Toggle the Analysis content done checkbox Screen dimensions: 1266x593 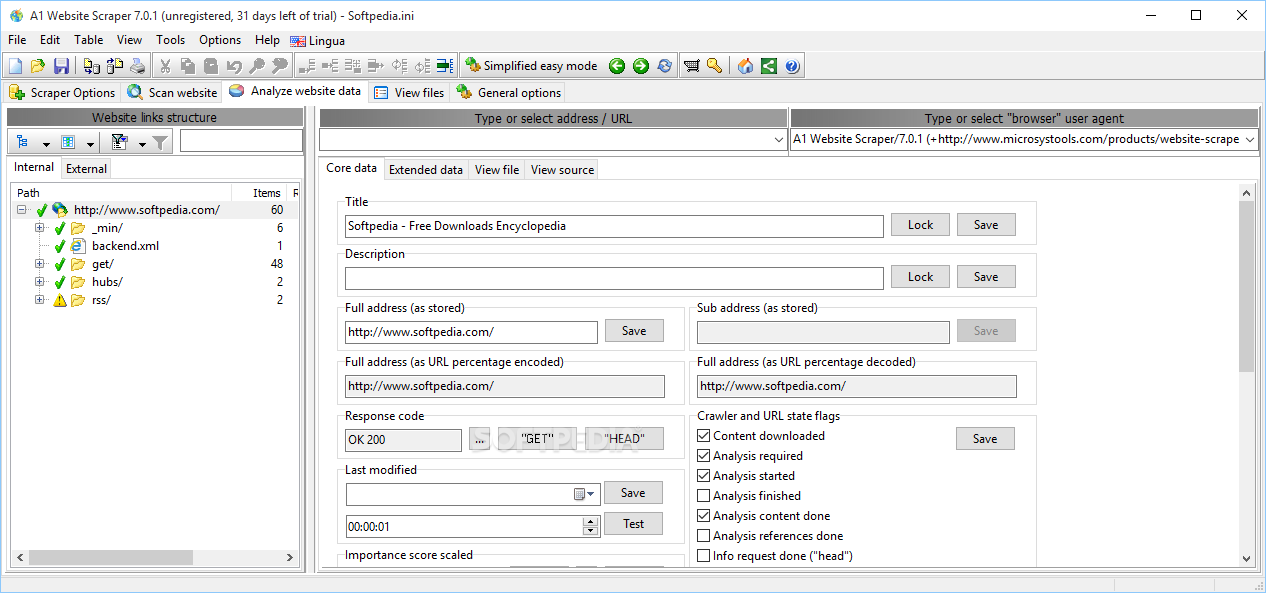tap(704, 516)
